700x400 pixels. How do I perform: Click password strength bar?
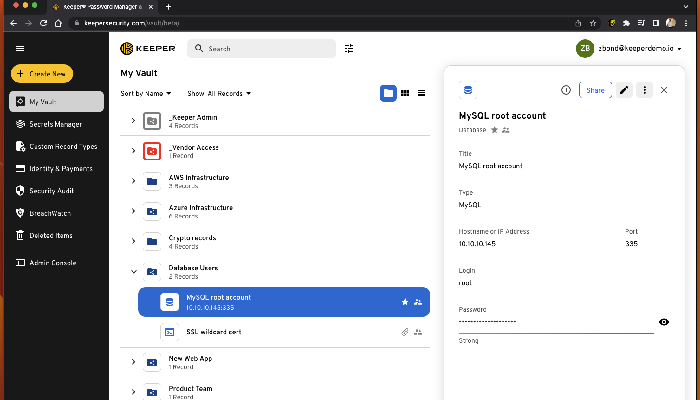[x=556, y=333]
